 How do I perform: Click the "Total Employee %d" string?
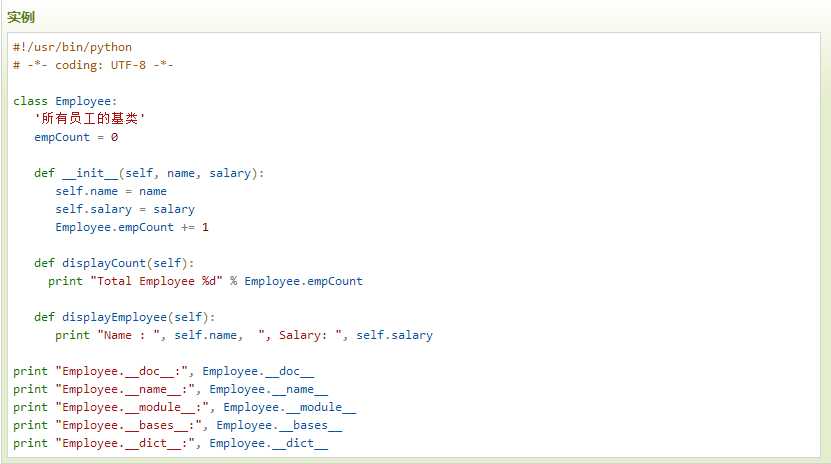[156, 281]
